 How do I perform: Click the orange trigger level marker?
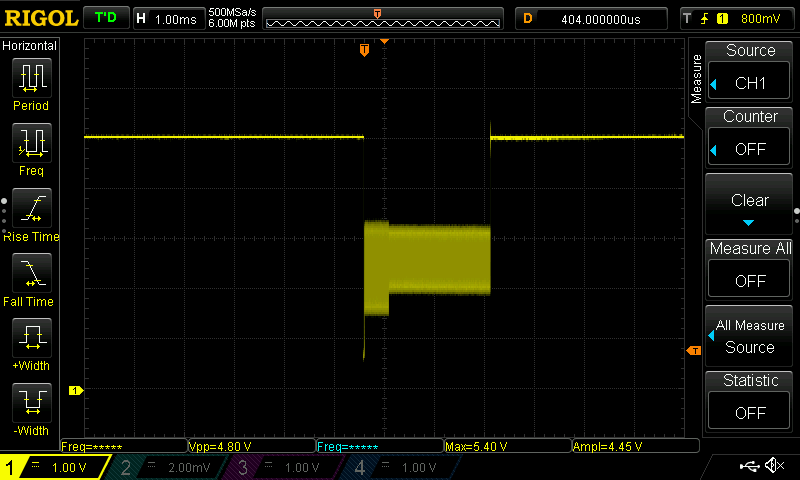point(694,350)
